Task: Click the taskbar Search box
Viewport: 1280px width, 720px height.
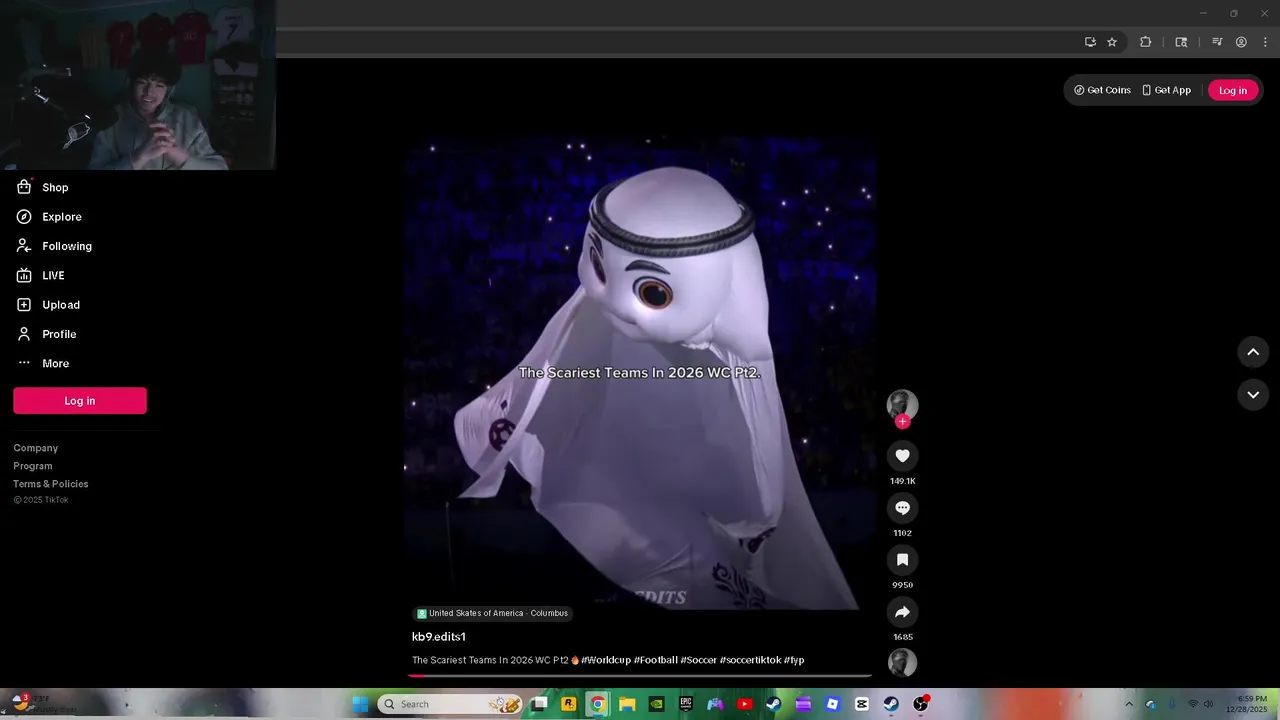Action: 449,704
